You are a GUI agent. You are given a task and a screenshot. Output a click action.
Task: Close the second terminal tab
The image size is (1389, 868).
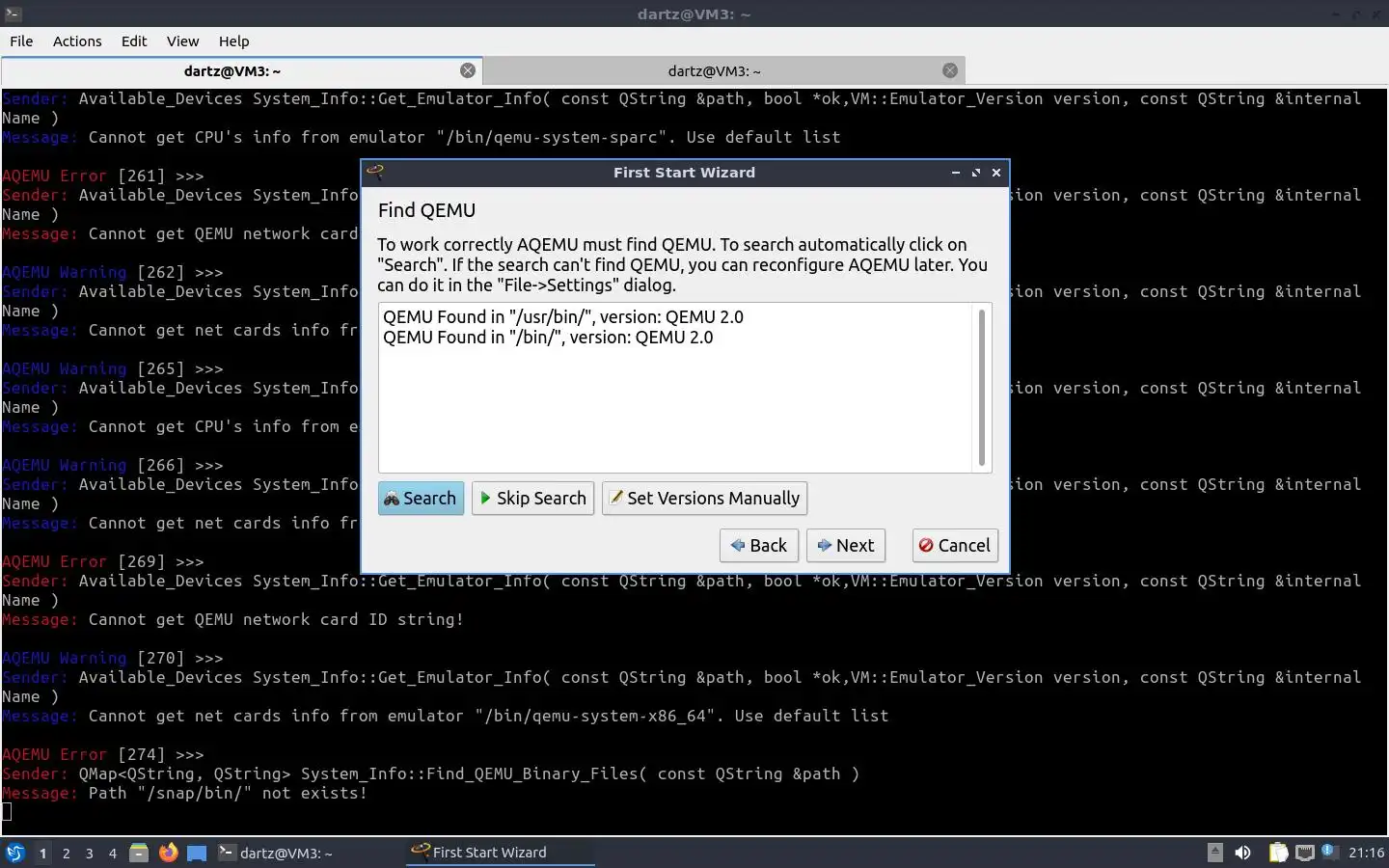click(950, 70)
